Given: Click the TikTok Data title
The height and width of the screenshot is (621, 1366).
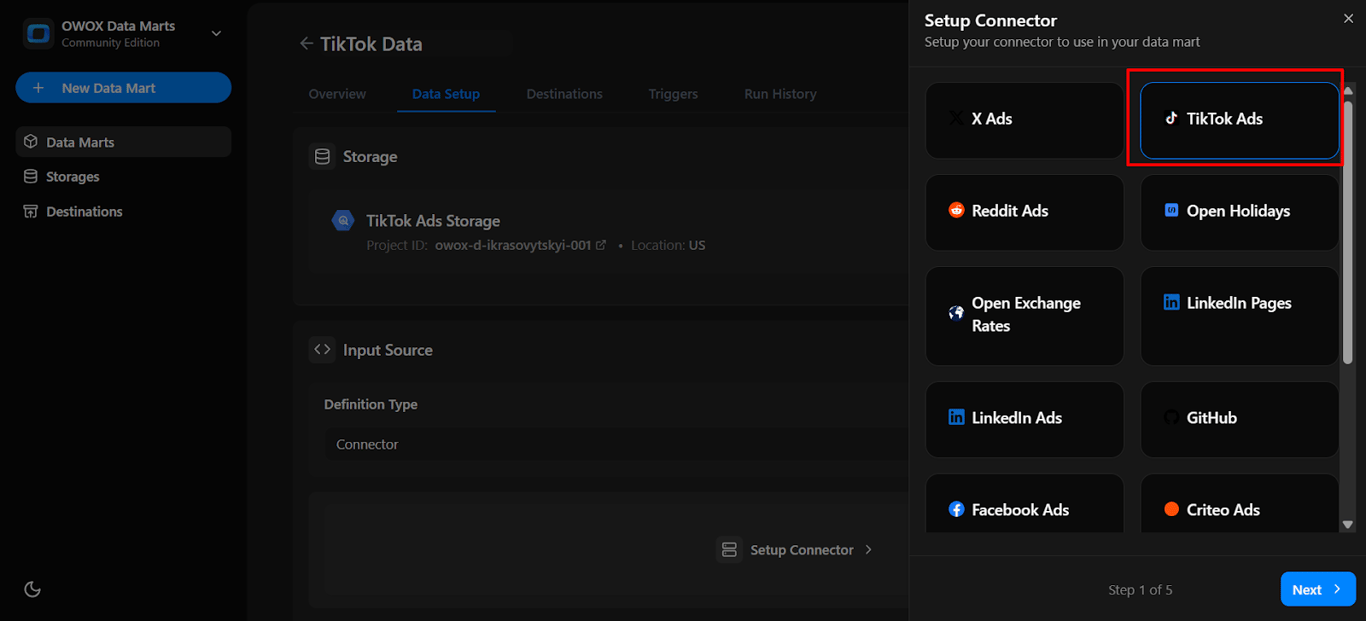Looking at the screenshot, I should [x=371, y=44].
